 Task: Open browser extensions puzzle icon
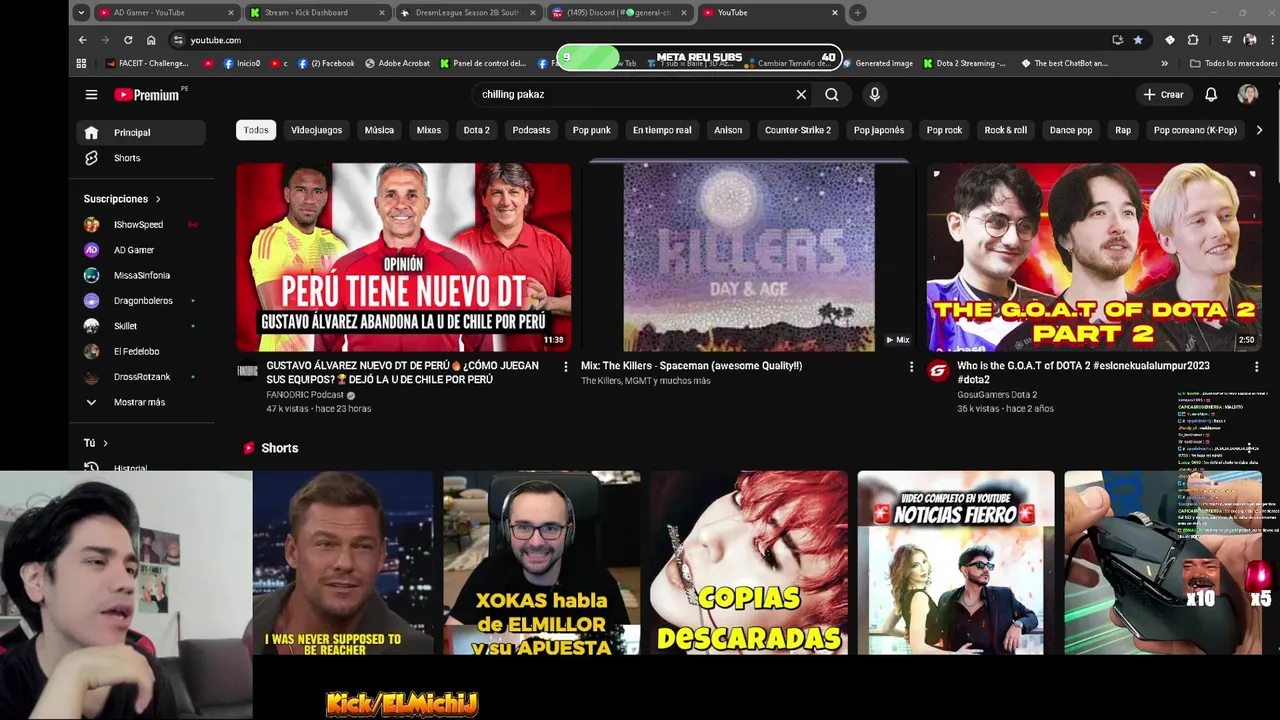[1193, 40]
